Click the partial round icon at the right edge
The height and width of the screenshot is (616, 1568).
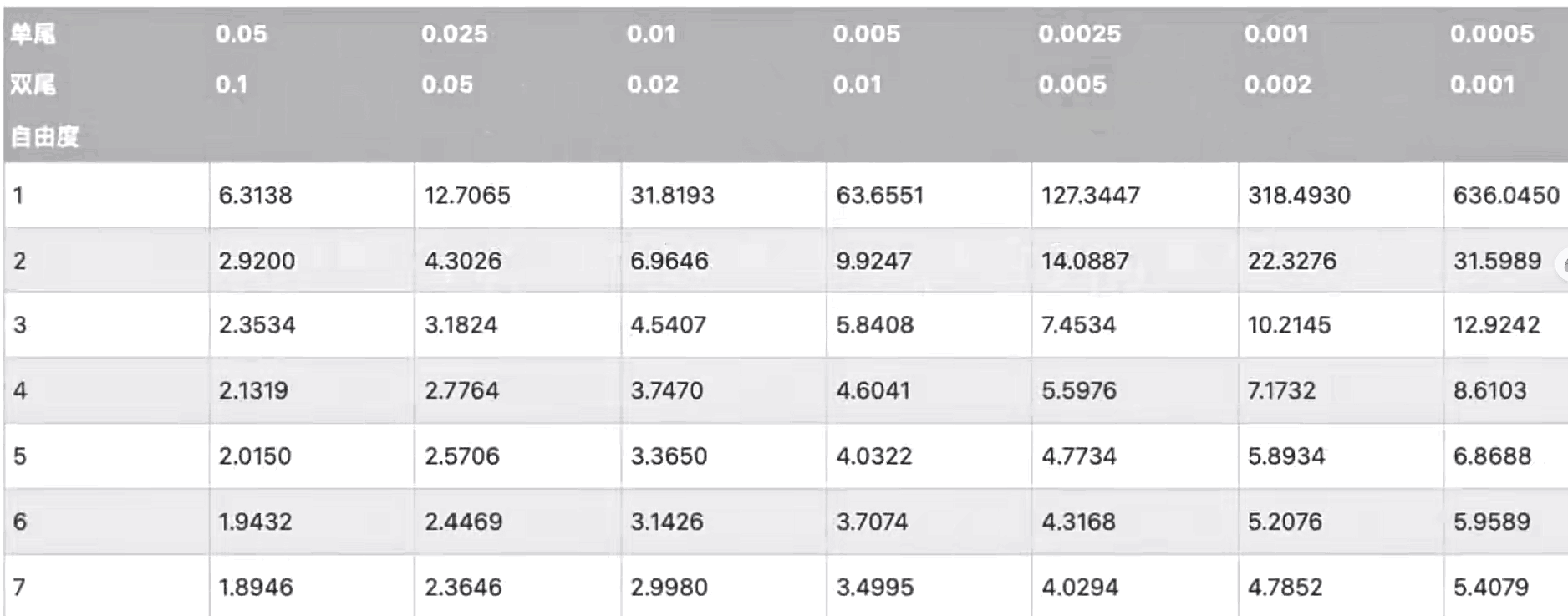coord(1561,266)
